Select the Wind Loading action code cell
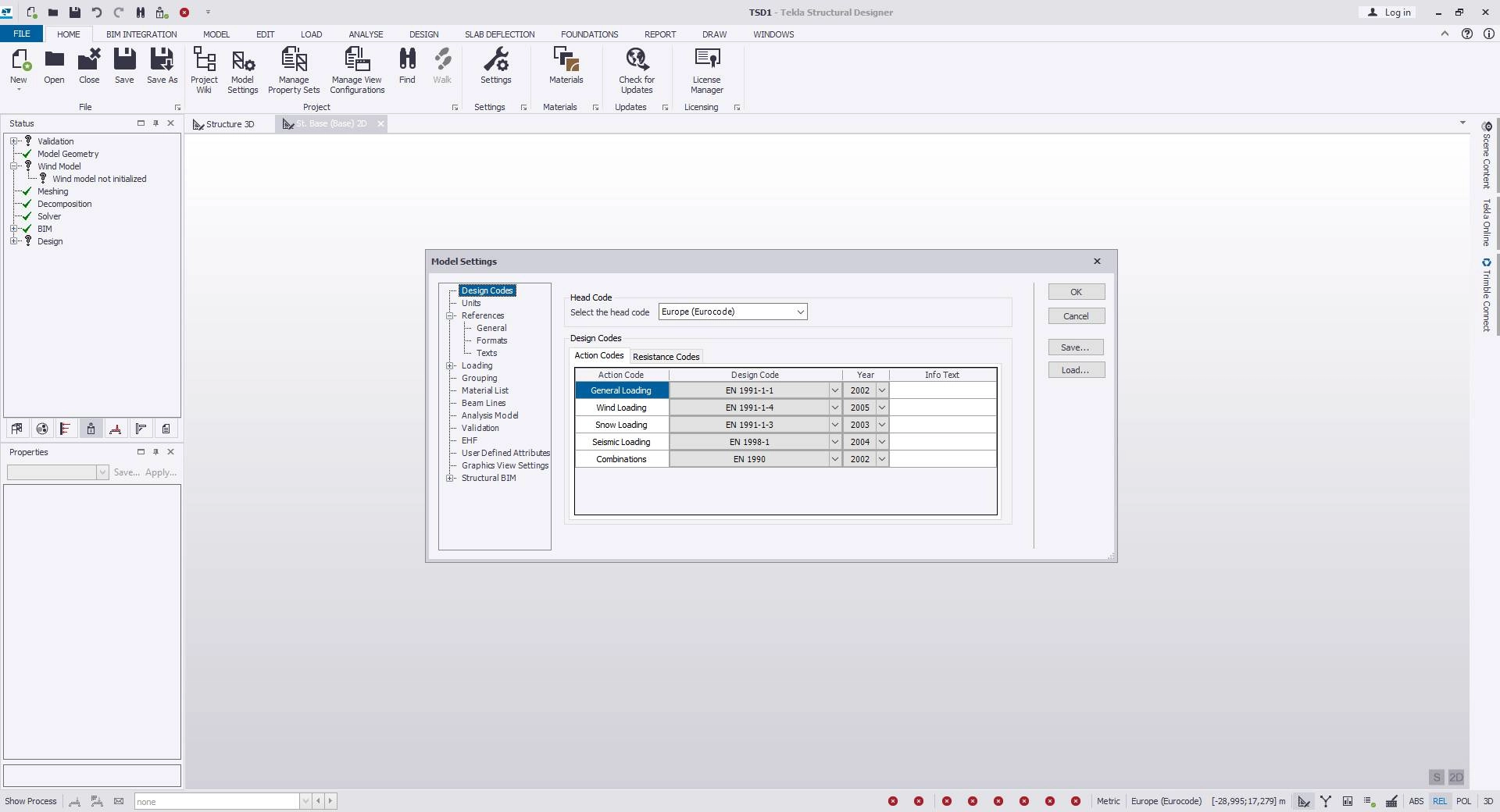Image resolution: width=1500 pixels, height=812 pixels. (621, 408)
